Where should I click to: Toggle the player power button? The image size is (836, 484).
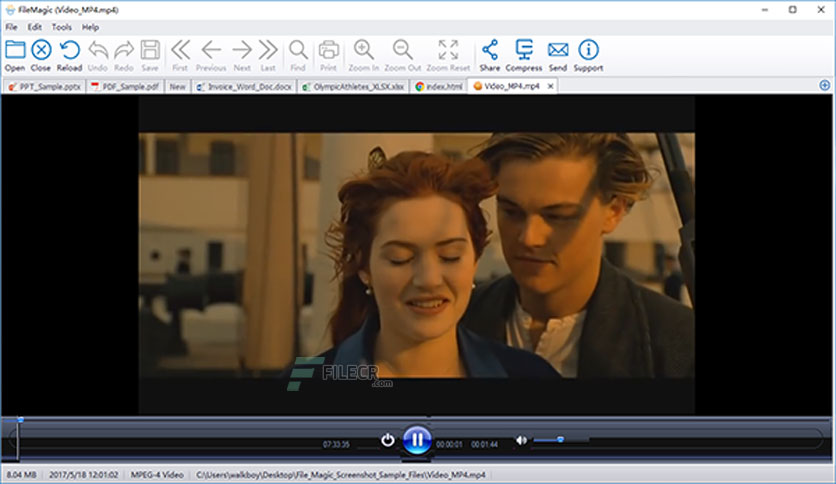point(388,440)
